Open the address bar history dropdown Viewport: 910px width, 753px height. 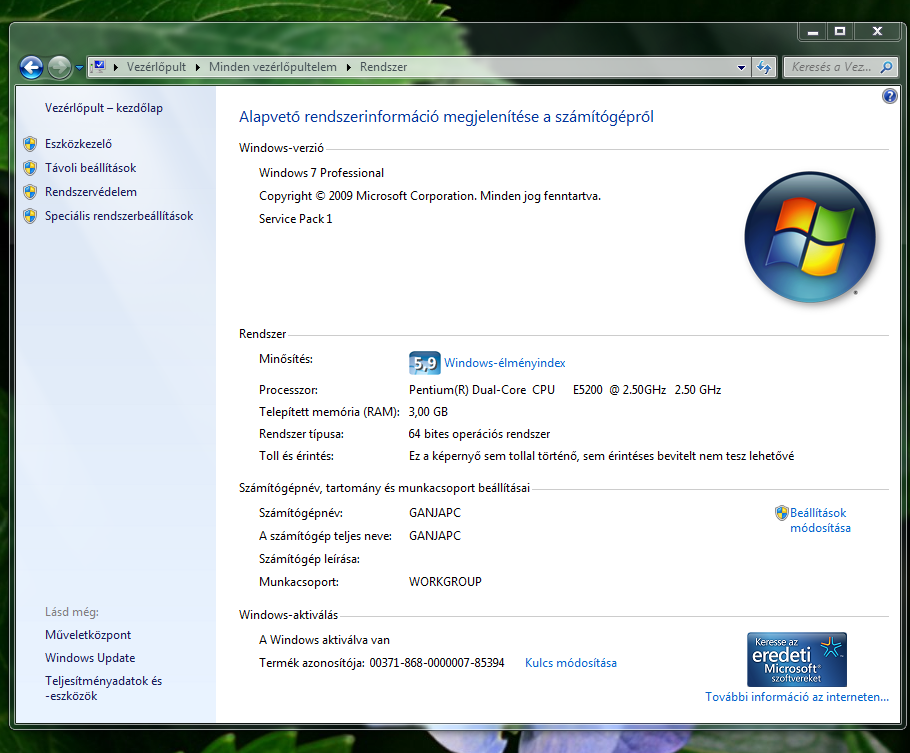coord(741,67)
